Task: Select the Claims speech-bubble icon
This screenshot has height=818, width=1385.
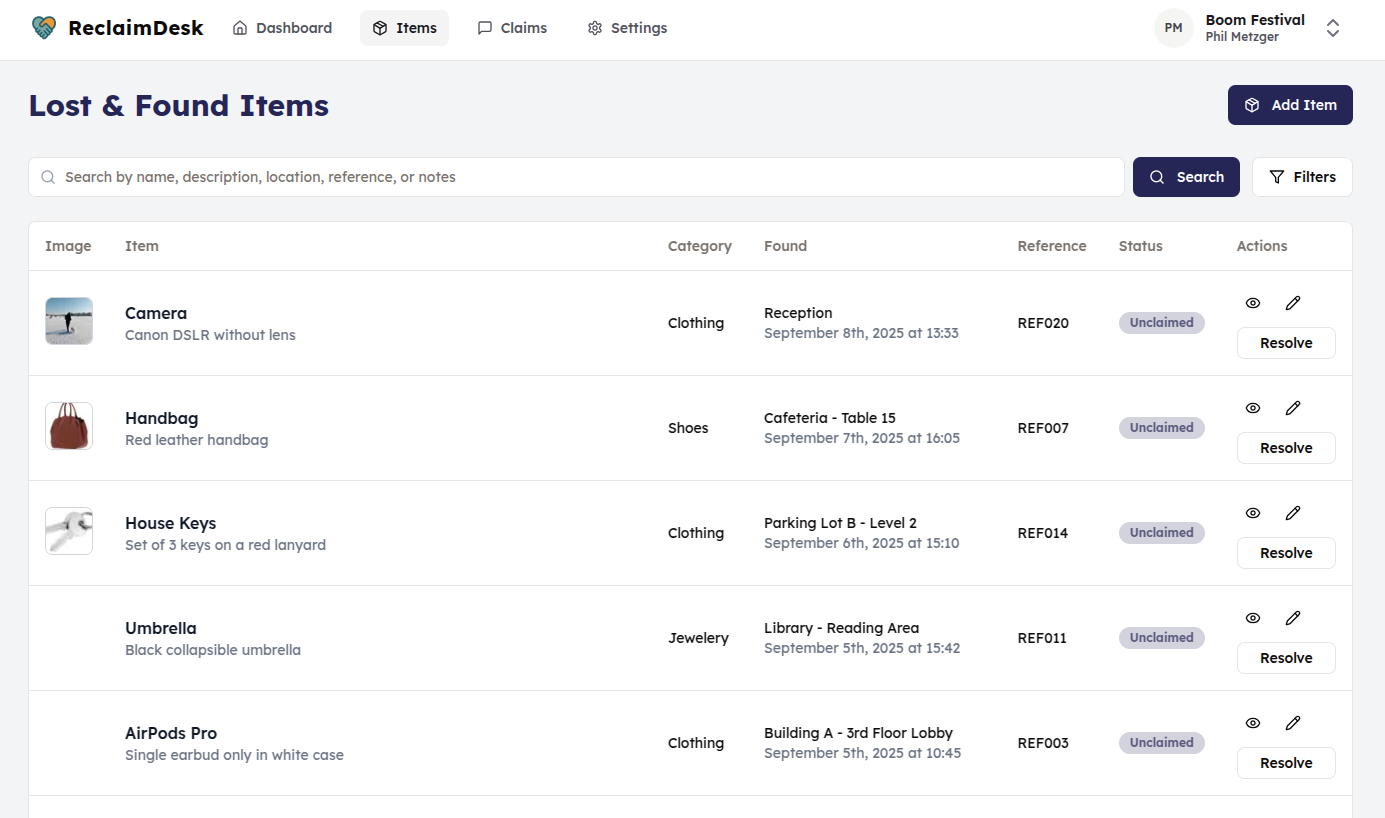Action: [x=485, y=28]
